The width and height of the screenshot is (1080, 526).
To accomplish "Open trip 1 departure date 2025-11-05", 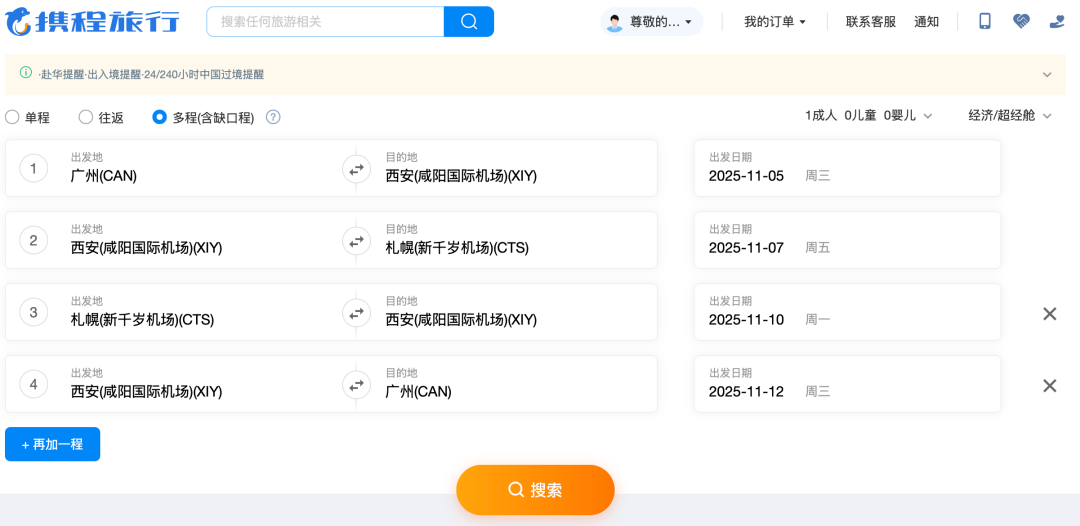I will [847, 169].
